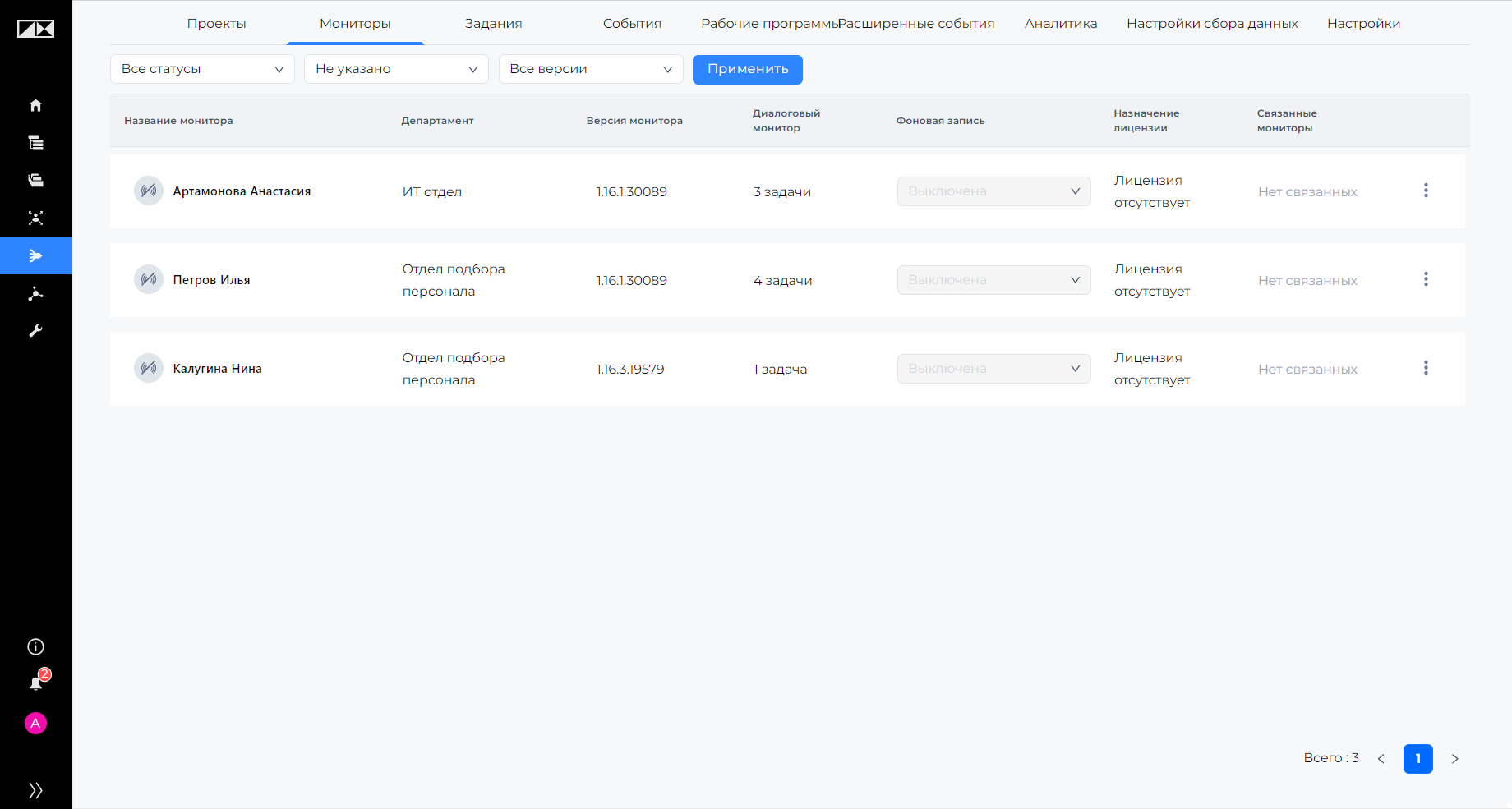Image resolution: width=1512 pixels, height=809 pixels.
Task: Expand Фоновая запись dropdown for Артамонова Анастасия
Action: point(993,191)
